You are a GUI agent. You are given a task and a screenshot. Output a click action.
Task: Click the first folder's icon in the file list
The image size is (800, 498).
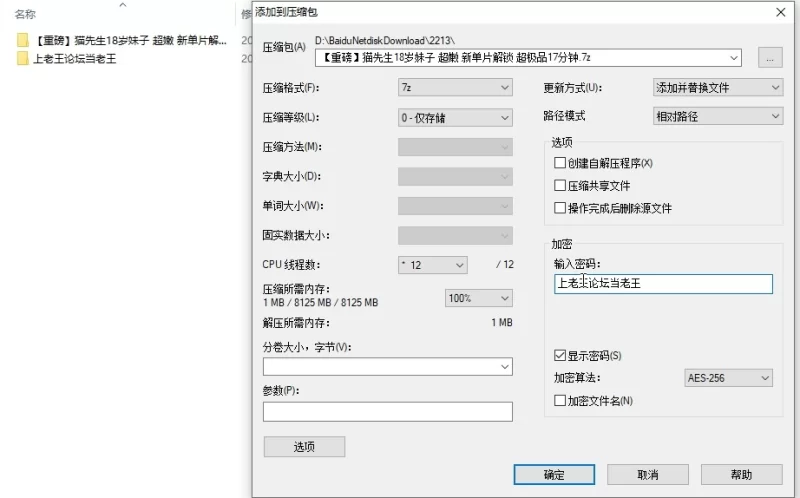tap(22, 41)
